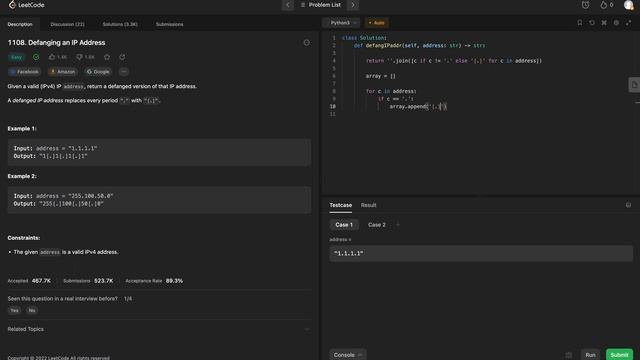Click the array = [] code line
This screenshot has height=360, width=640.
(x=380, y=76)
